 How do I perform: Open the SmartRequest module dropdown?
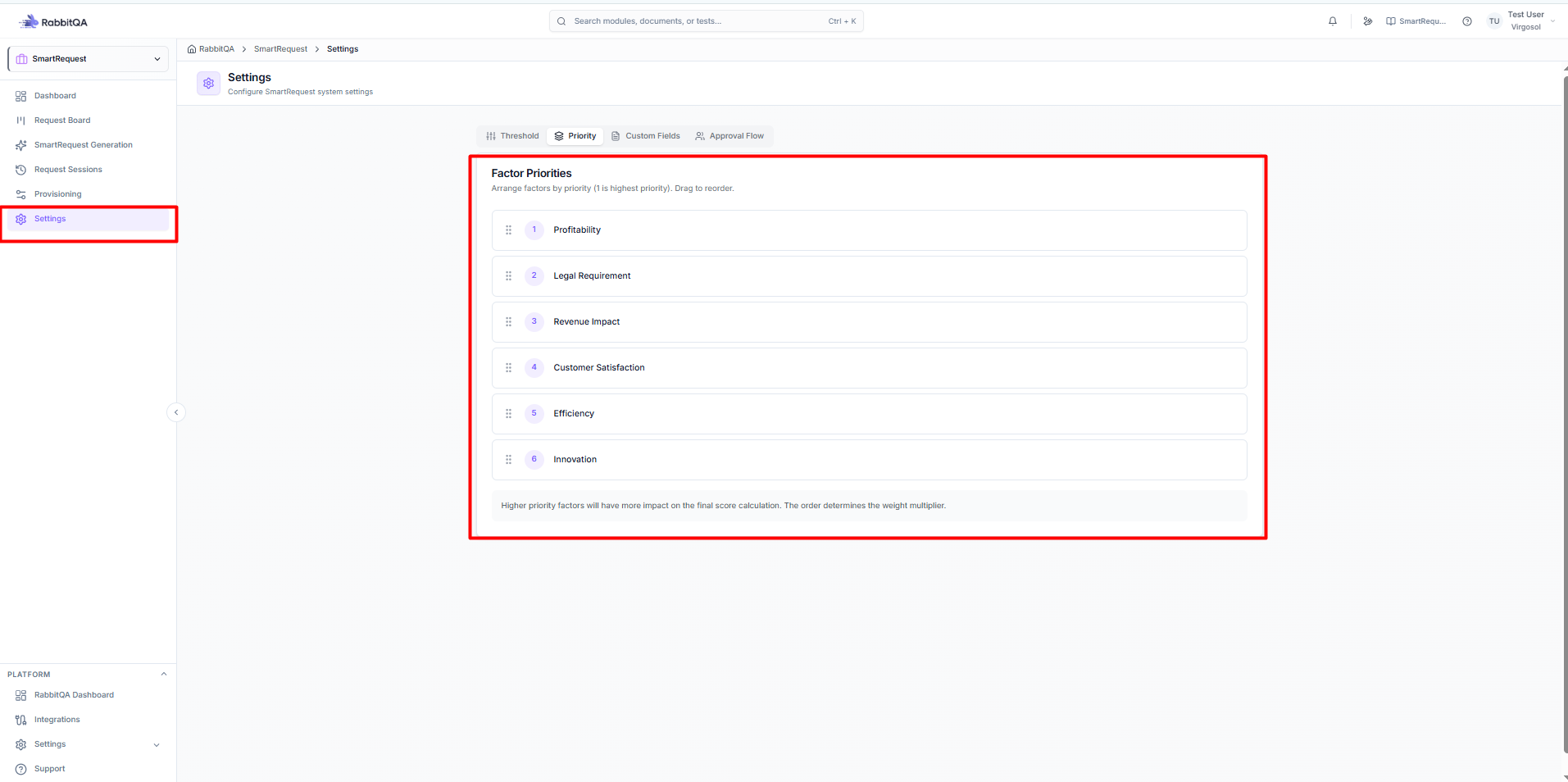click(x=89, y=59)
